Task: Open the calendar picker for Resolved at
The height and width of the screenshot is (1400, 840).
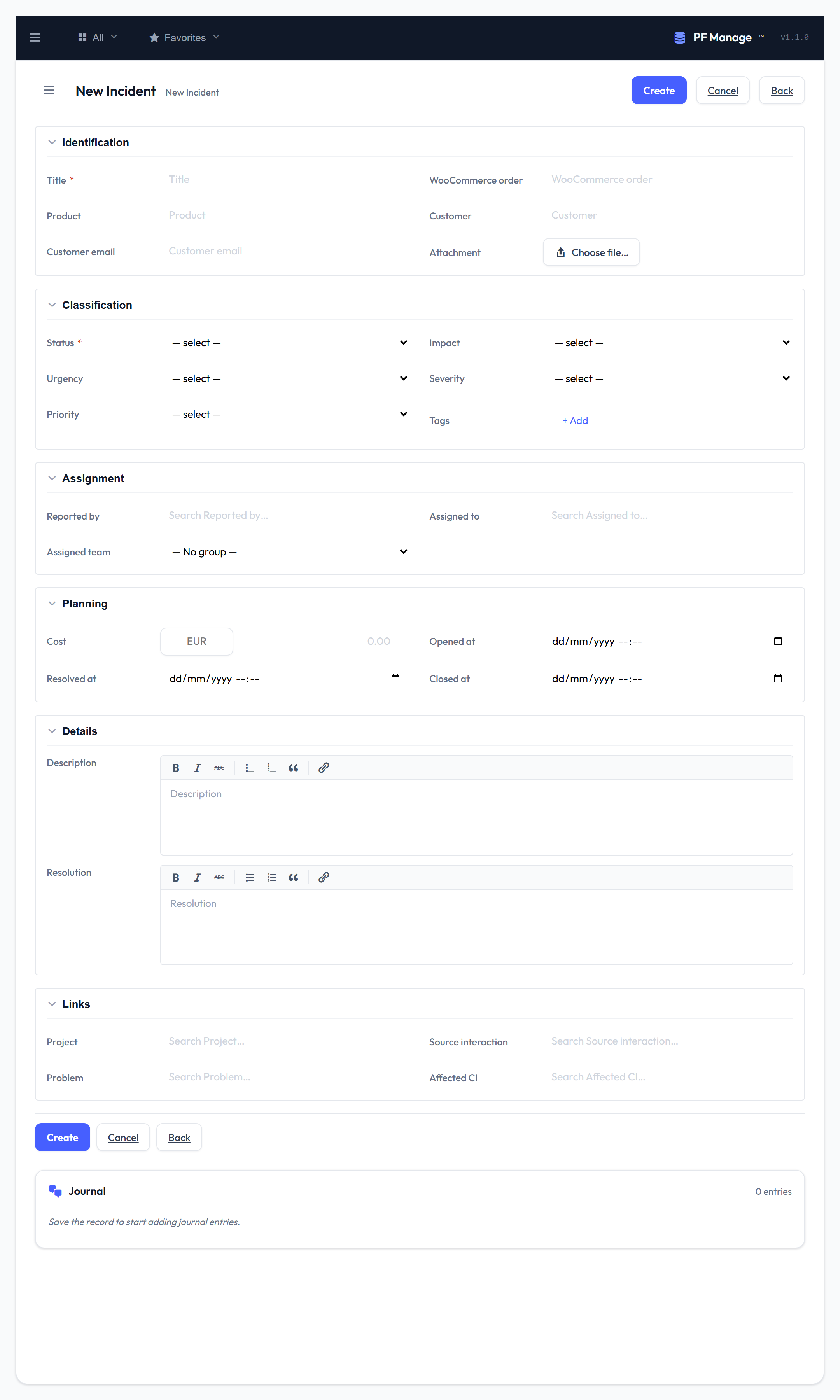Action: [395, 679]
